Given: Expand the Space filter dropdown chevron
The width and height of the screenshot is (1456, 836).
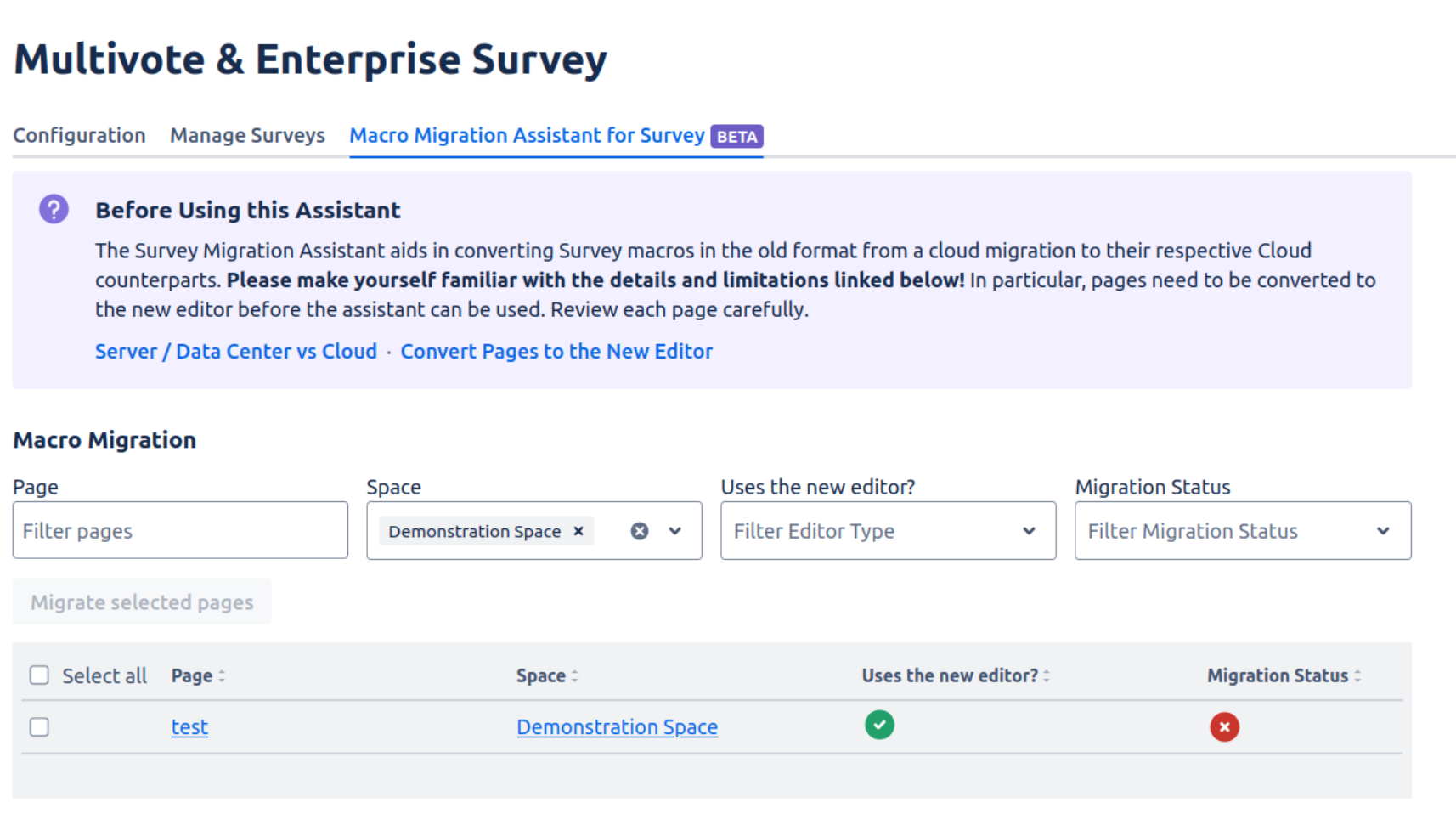Looking at the screenshot, I should click(x=675, y=531).
